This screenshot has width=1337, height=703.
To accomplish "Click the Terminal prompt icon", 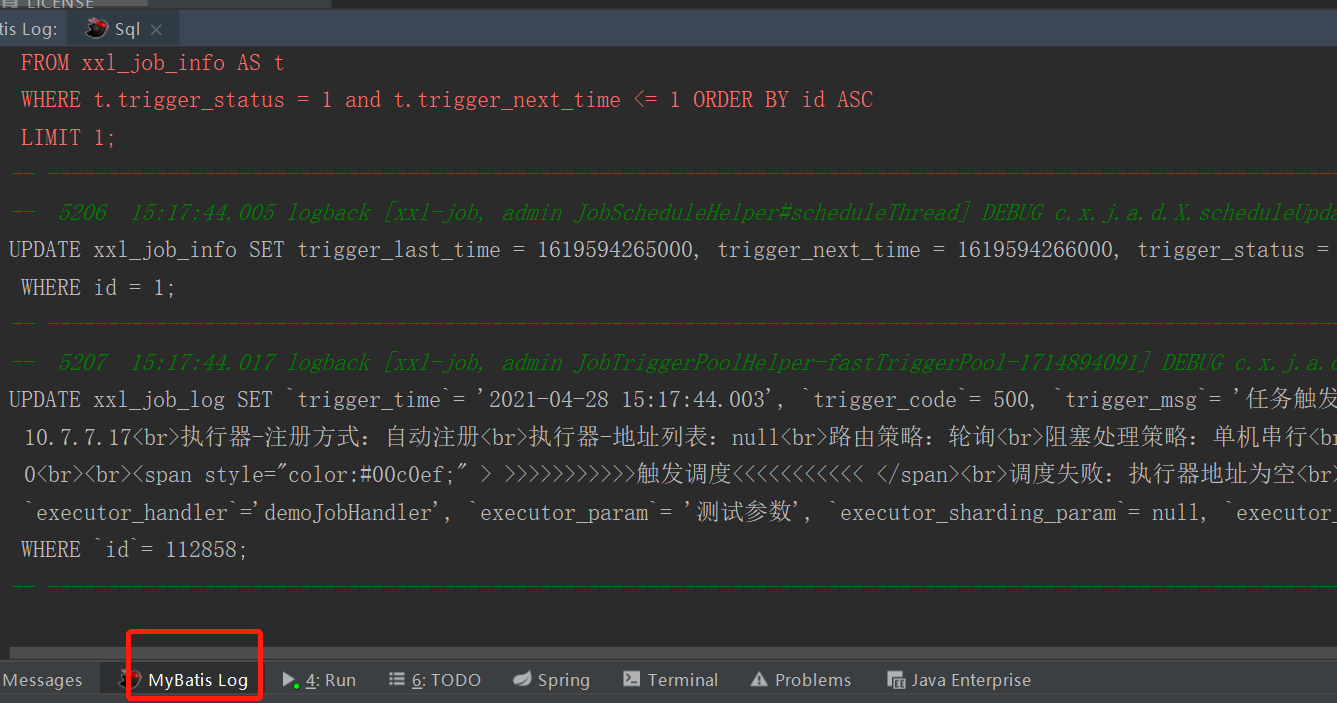I will coord(631,679).
